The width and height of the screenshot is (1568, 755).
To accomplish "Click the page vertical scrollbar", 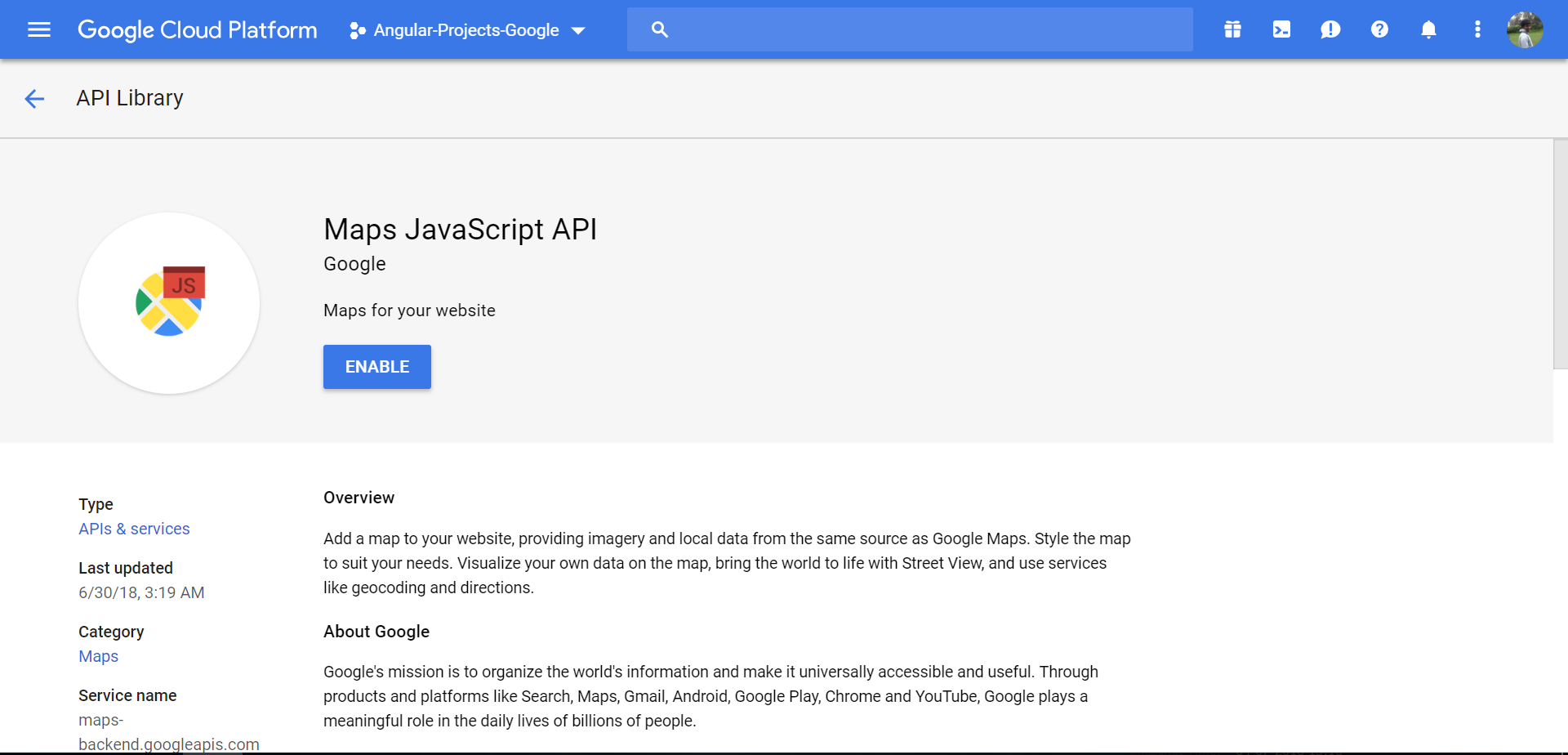I will point(1560,253).
